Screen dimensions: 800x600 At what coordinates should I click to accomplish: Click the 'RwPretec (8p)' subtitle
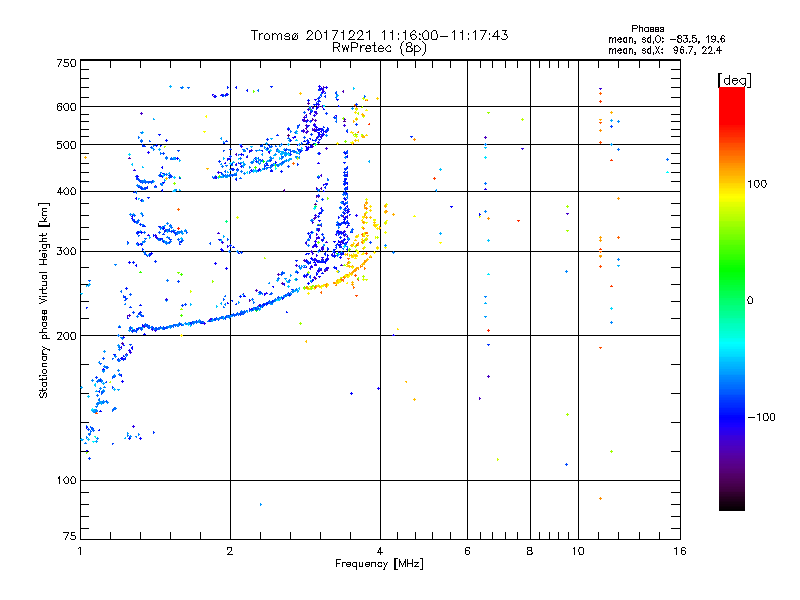tap(379, 48)
